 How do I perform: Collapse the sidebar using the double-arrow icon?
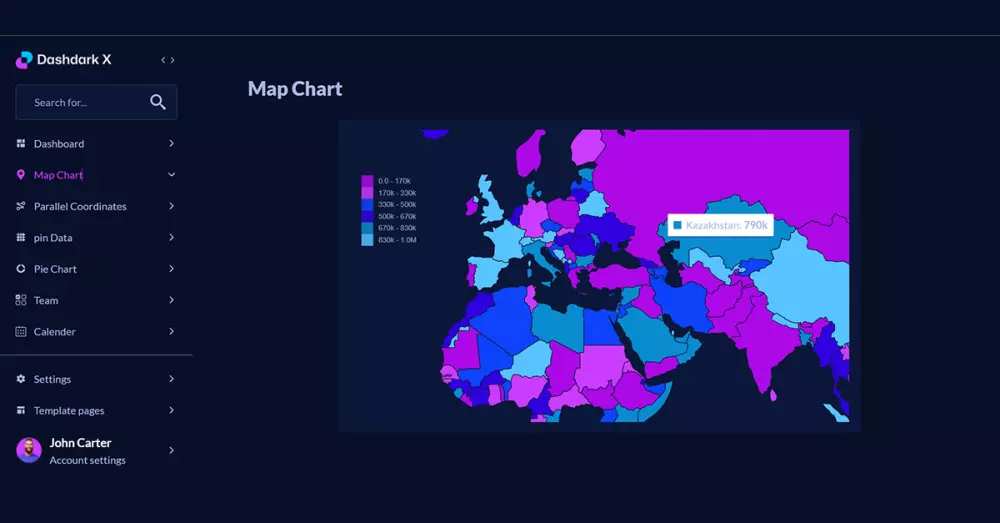tap(168, 60)
